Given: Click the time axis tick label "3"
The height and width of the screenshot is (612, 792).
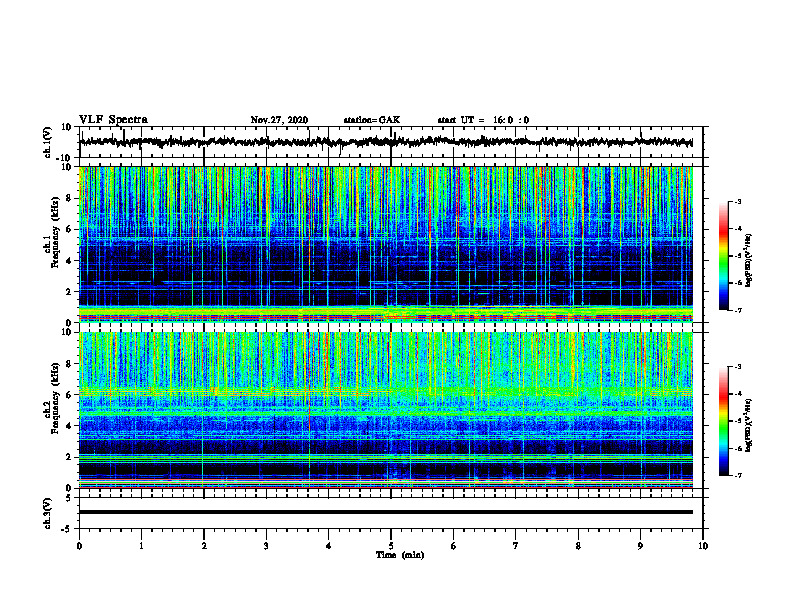Looking at the screenshot, I should point(266,546).
